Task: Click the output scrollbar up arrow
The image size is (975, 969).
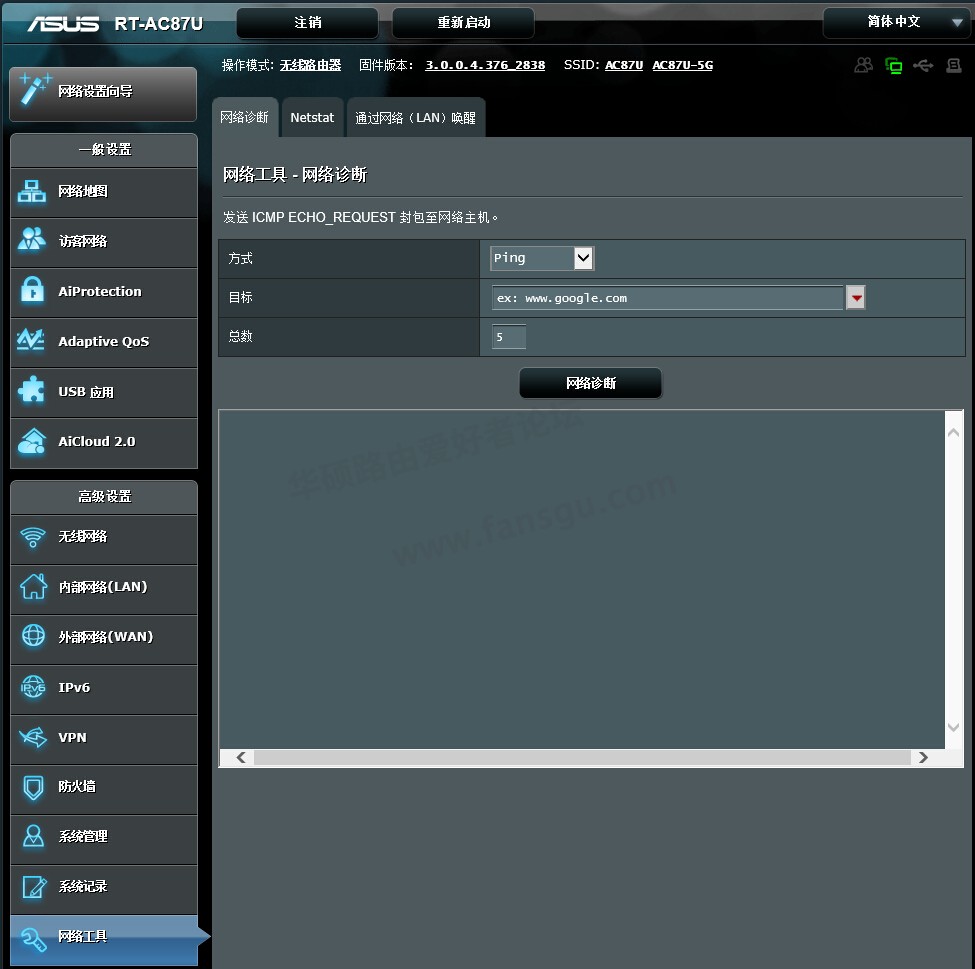Action: (953, 432)
